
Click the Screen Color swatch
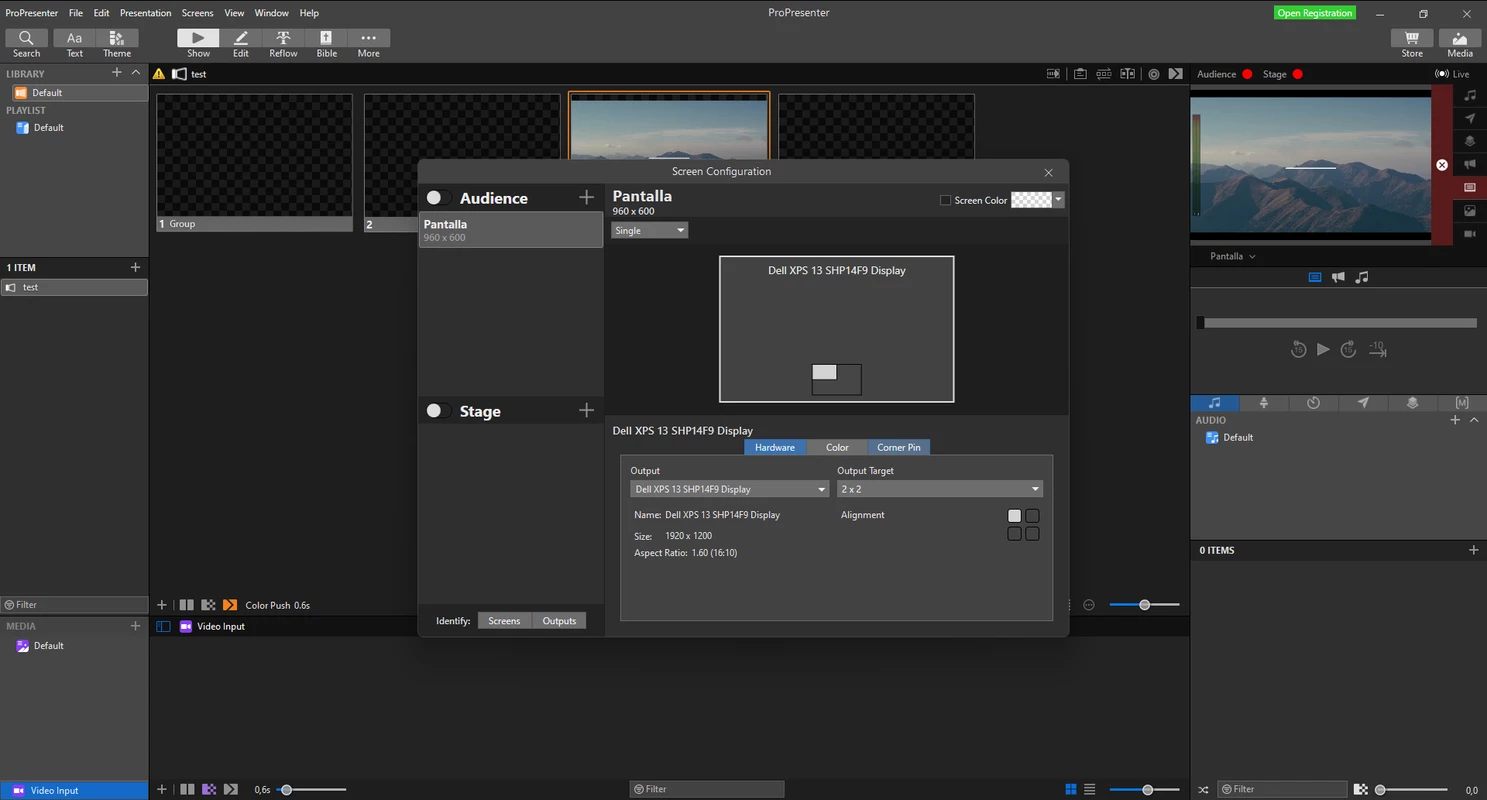(1031, 200)
